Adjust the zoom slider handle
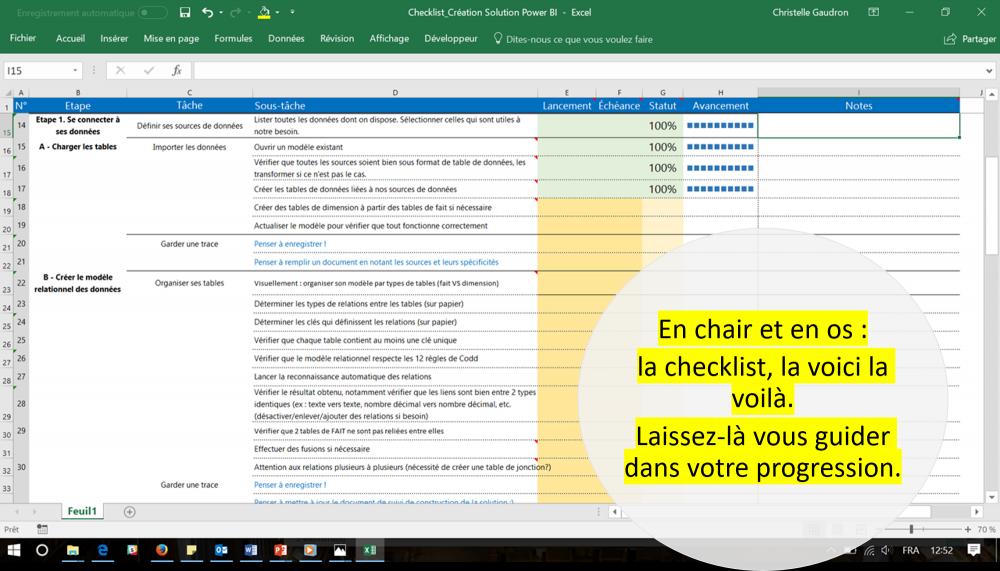Viewport: 1000px width, 571px height. [x=911, y=529]
